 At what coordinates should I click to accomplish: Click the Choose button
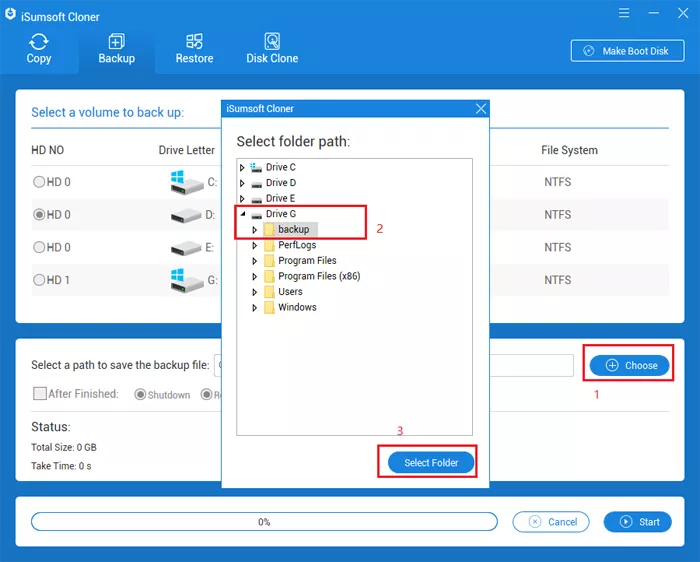point(629,366)
